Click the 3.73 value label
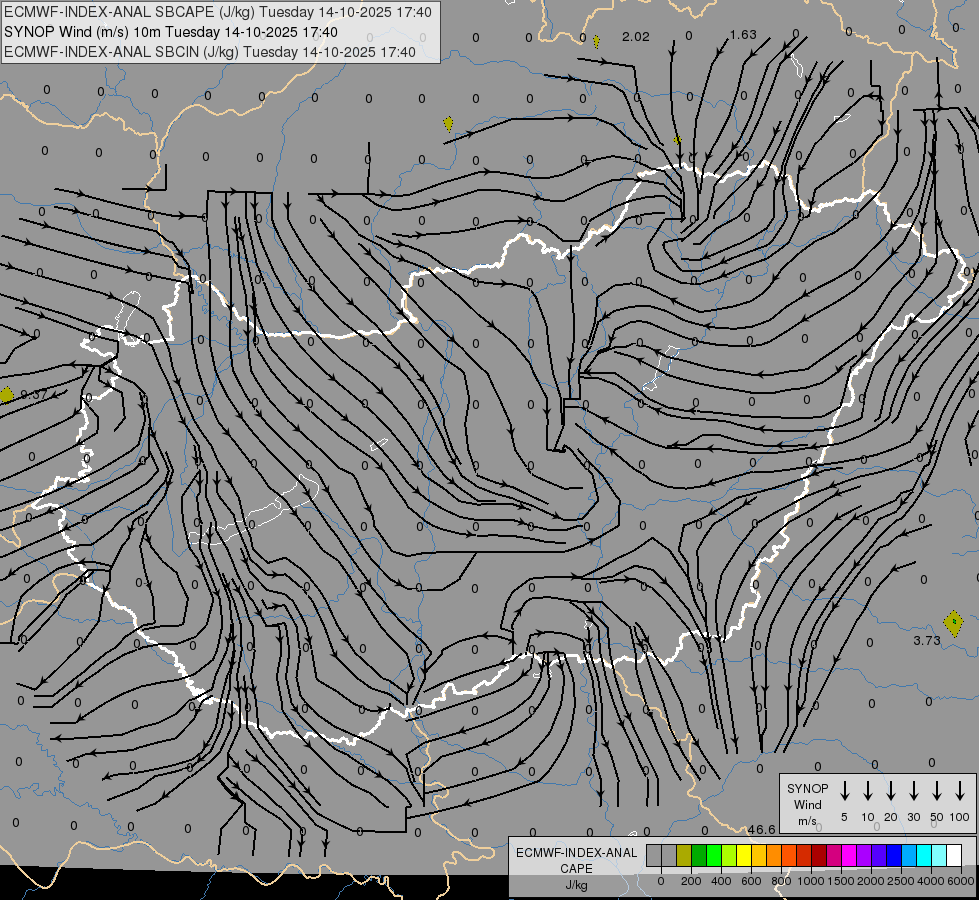 927,640
